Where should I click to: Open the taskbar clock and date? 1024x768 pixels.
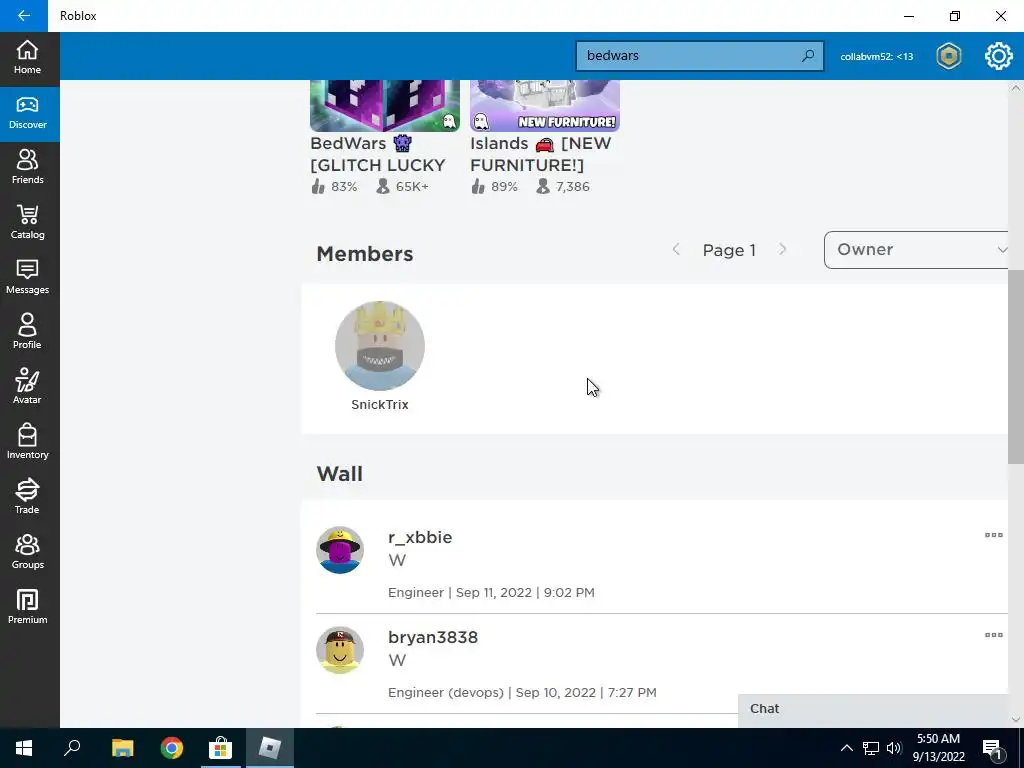coord(938,748)
